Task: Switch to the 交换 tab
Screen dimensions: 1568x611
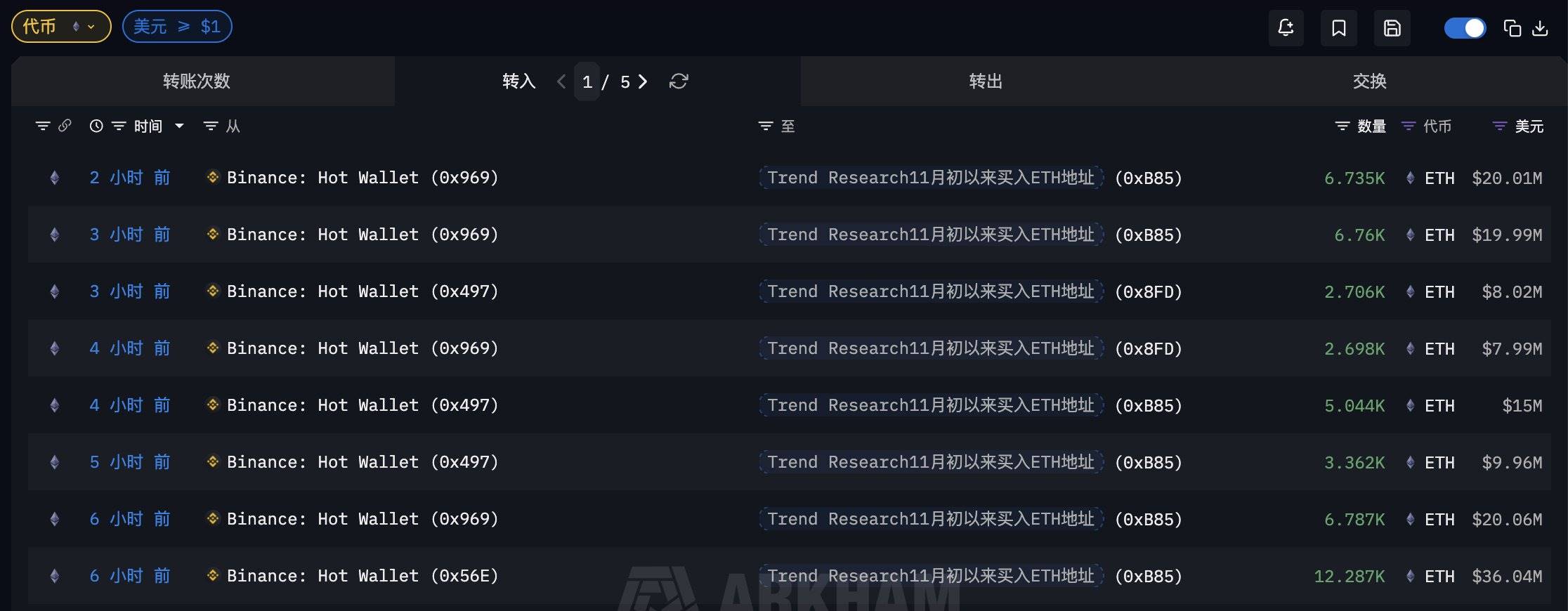Action: tap(1369, 81)
